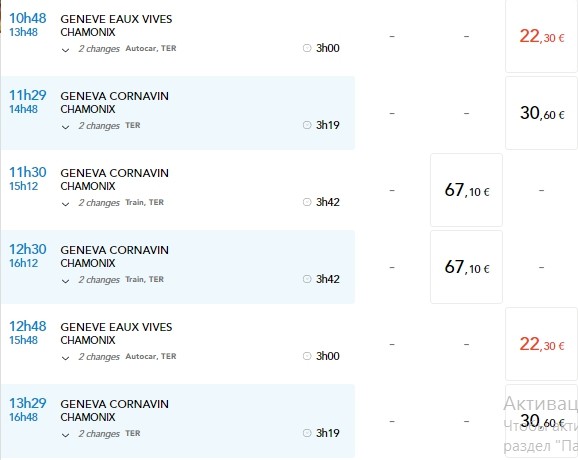The width and height of the screenshot is (578, 460).
Task: Select the 30,60 € fare for the 11h29 departure
Action: (x=541, y=113)
